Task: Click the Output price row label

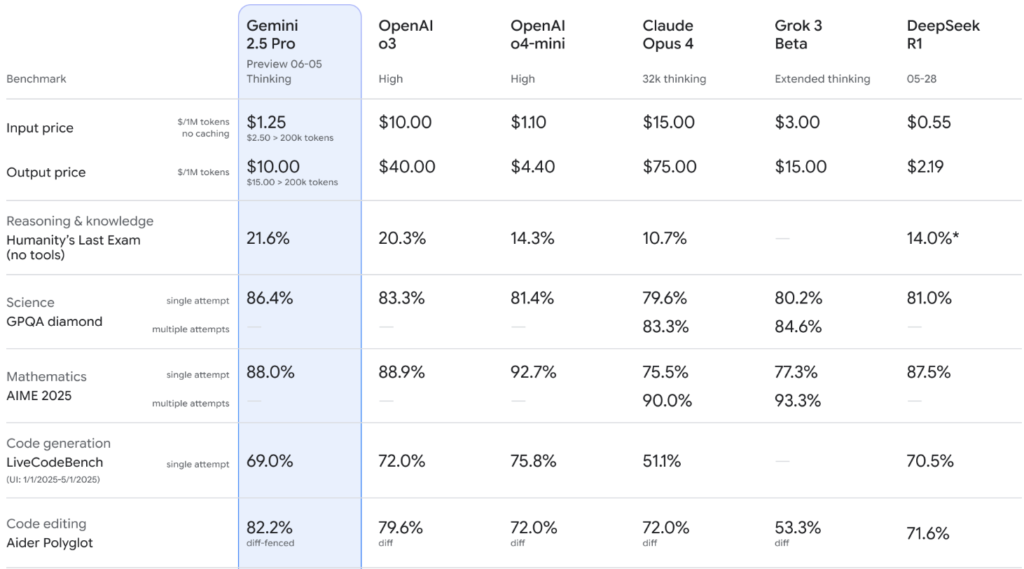Action: 46,172
